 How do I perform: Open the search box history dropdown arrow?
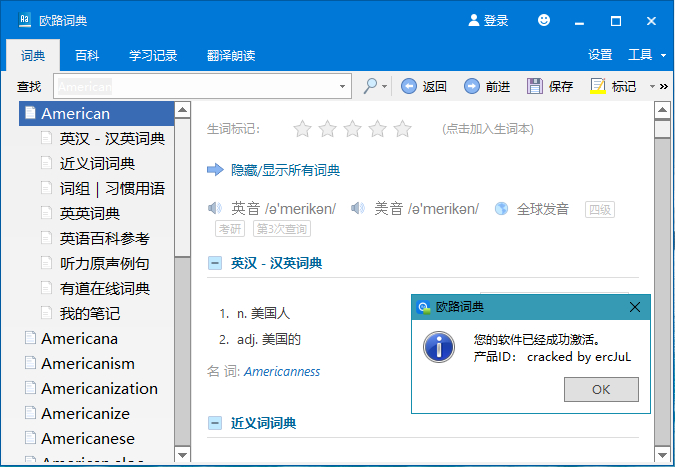pos(342,86)
